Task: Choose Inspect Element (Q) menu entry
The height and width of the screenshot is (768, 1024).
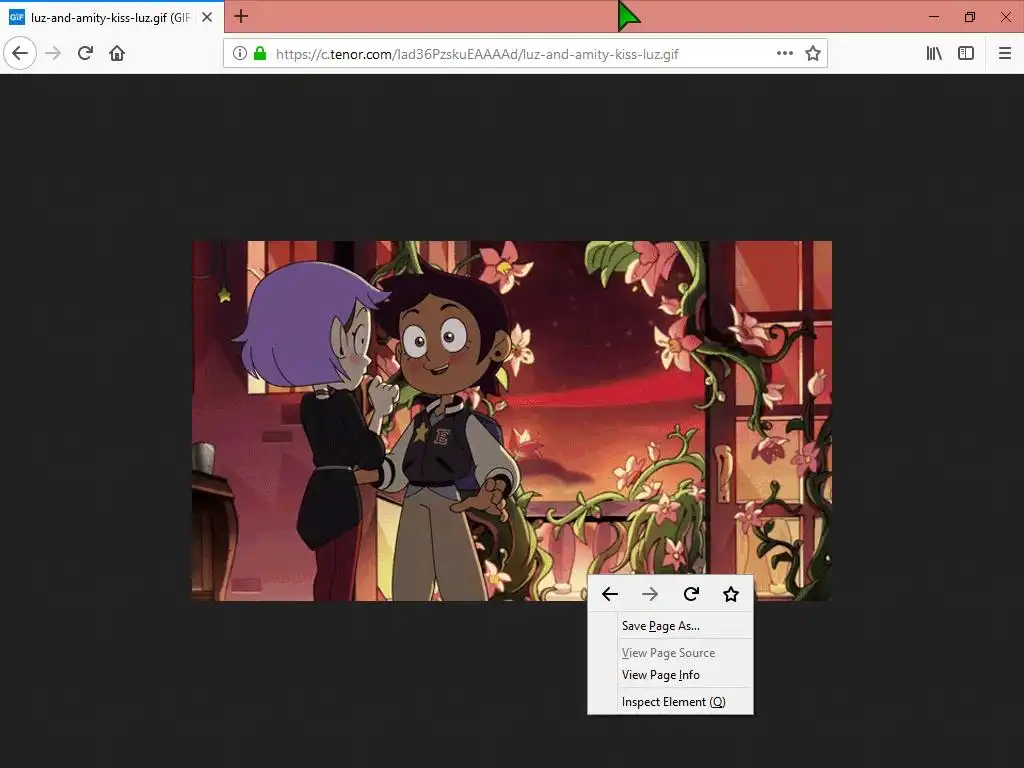Action: (671, 701)
